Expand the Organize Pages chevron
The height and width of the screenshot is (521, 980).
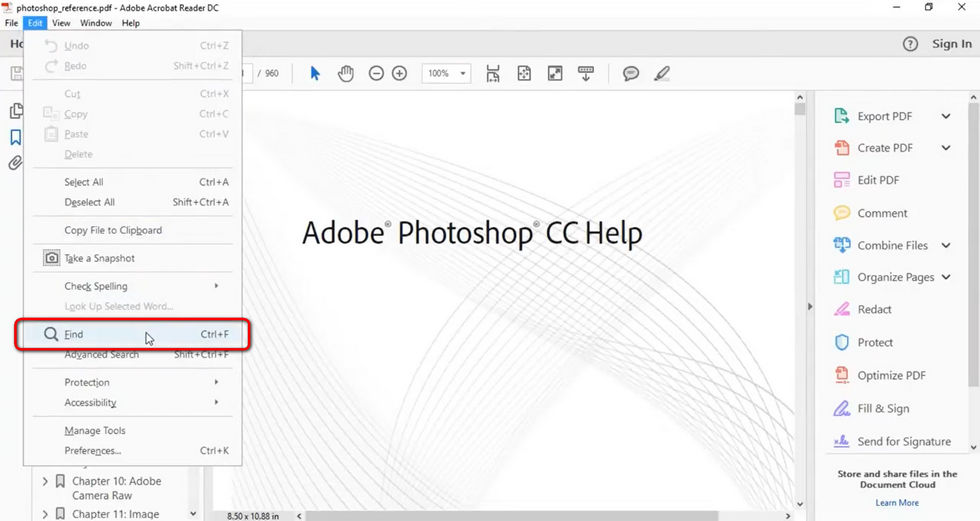(x=946, y=277)
